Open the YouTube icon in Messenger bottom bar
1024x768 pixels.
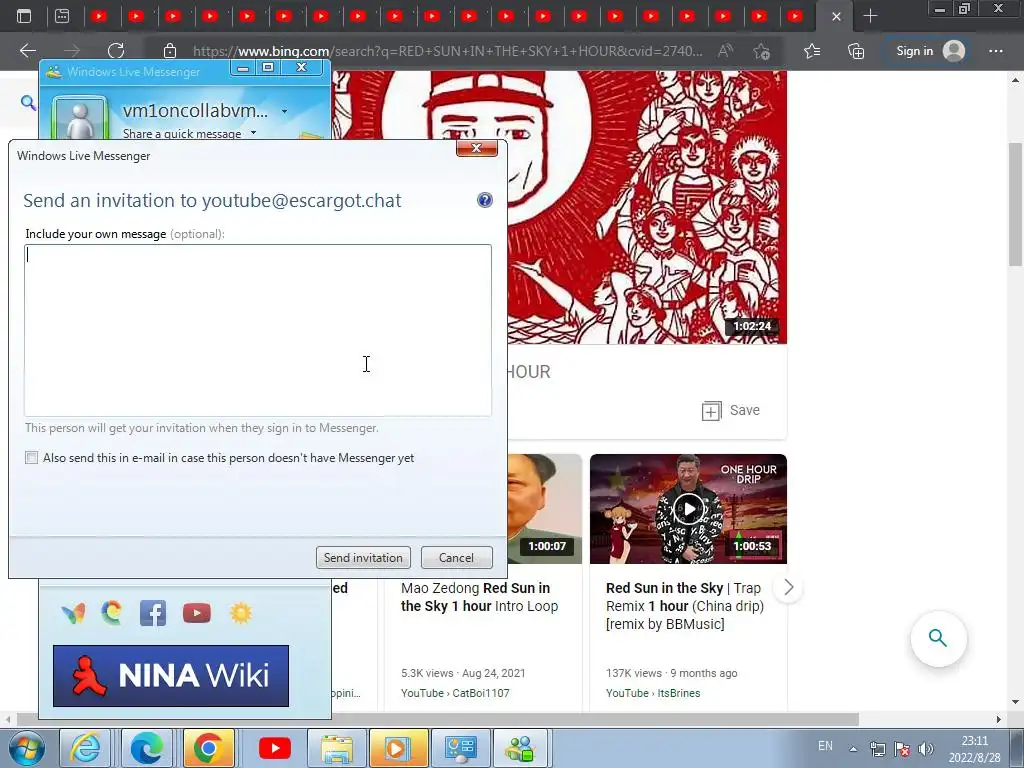[197, 613]
